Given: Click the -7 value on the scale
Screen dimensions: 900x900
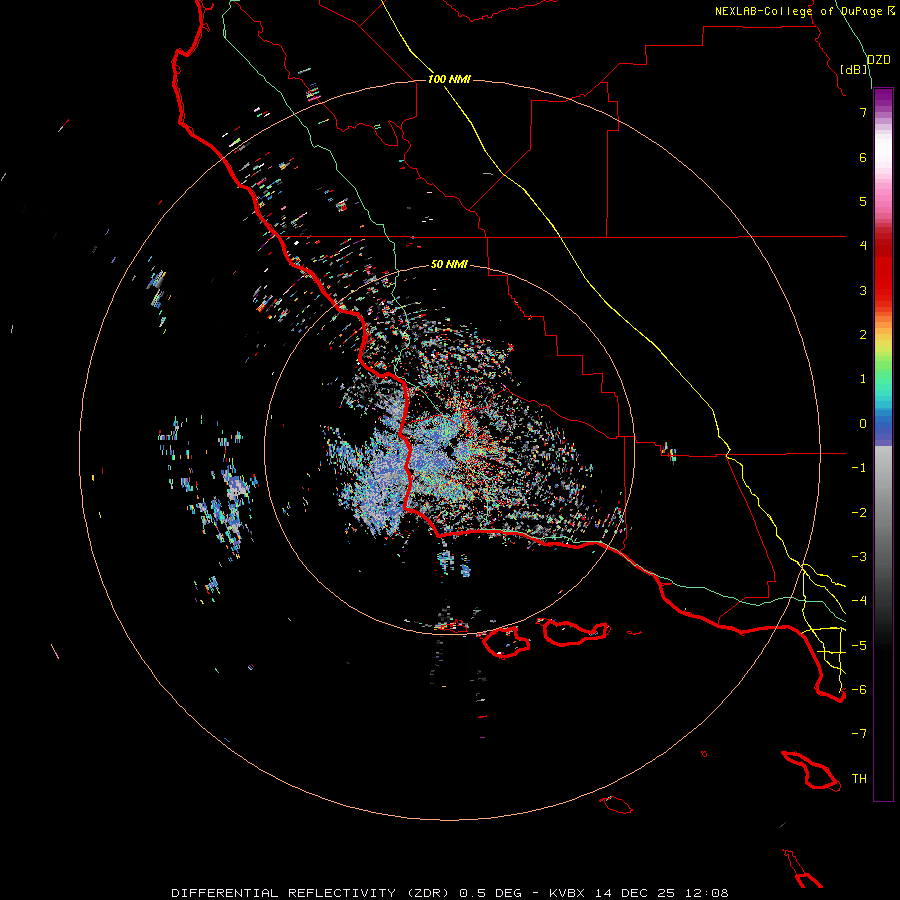Looking at the screenshot, I should coord(859,734).
